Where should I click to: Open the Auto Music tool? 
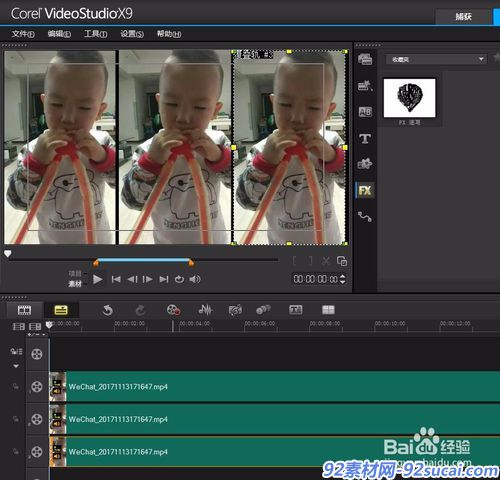tap(235, 310)
